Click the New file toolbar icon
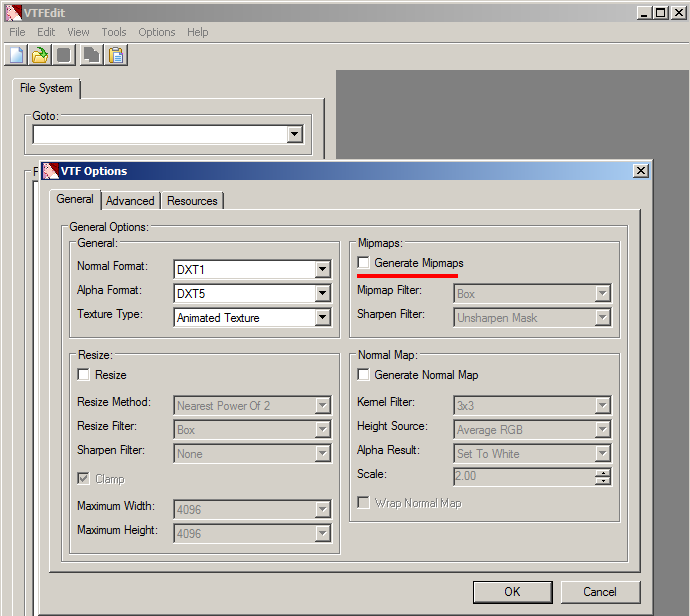The height and width of the screenshot is (616, 690). pos(16,55)
